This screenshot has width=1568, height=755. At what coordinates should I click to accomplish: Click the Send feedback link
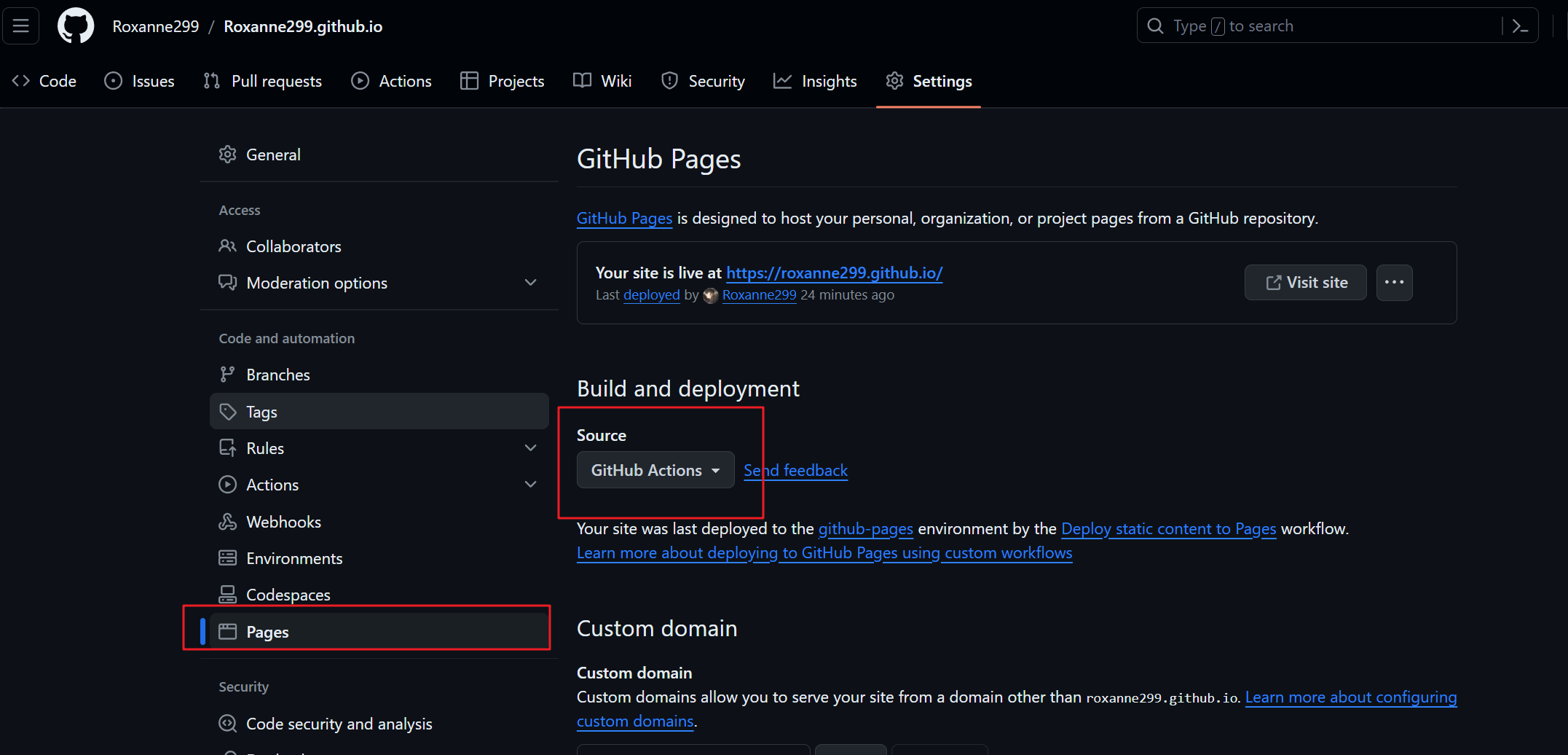click(796, 471)
